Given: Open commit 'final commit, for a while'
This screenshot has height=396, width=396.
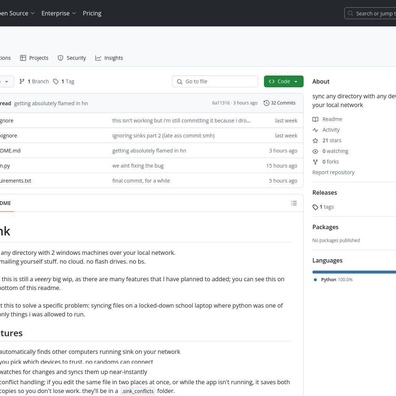Looking at the screenshot, I should click(141, 181).
